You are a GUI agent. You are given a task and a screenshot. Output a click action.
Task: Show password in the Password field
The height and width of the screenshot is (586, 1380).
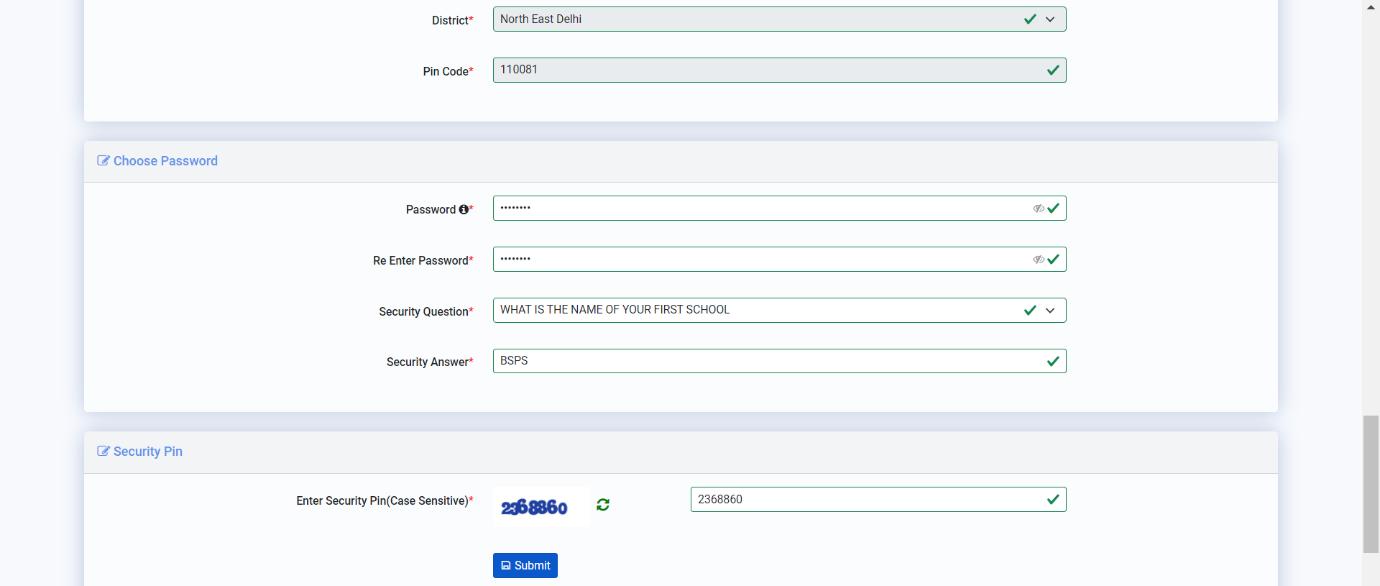point(1038,208)
